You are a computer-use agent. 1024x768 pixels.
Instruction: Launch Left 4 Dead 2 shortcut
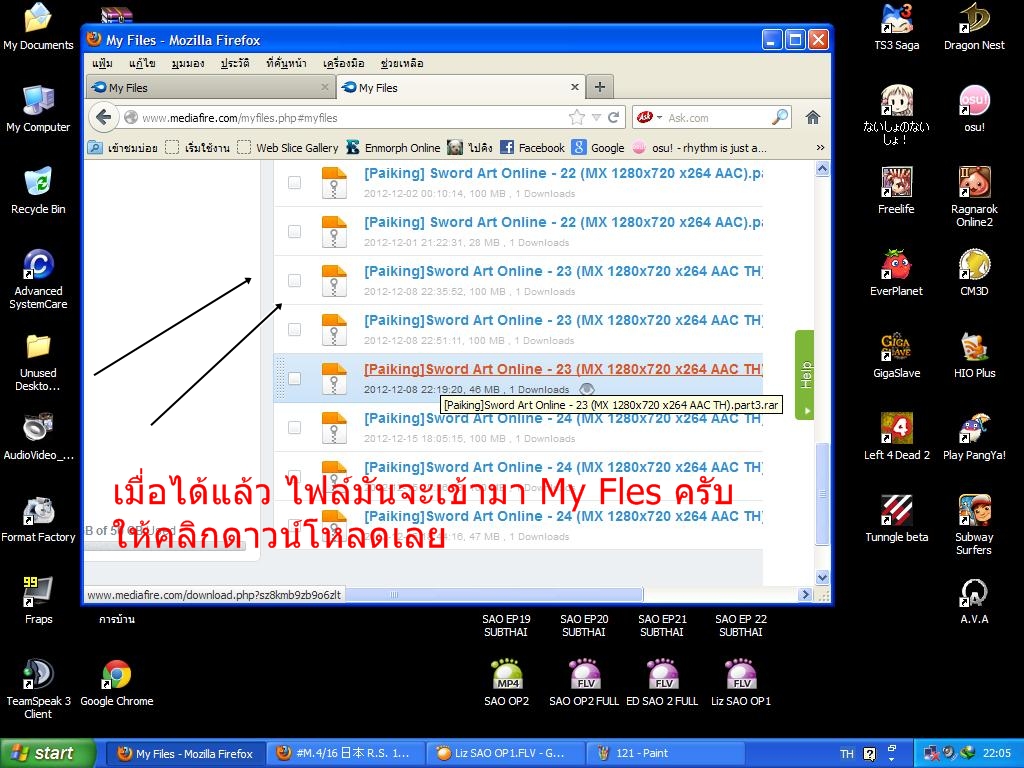pos(896,436)
